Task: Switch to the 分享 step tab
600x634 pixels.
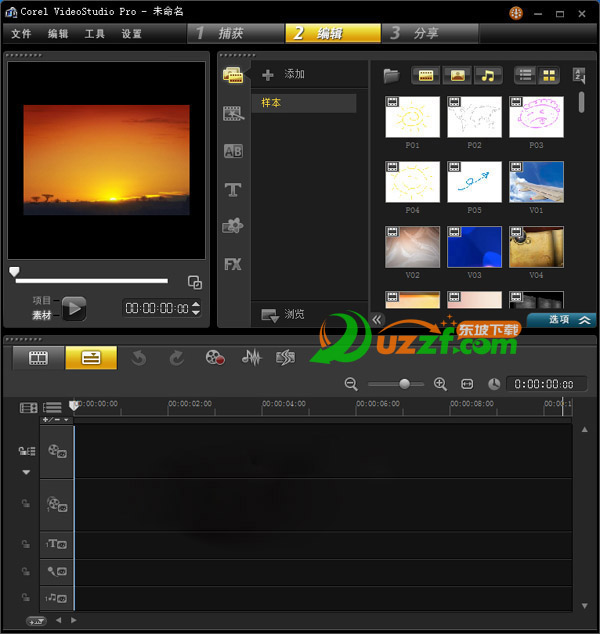Action: (x=425, y=33)
